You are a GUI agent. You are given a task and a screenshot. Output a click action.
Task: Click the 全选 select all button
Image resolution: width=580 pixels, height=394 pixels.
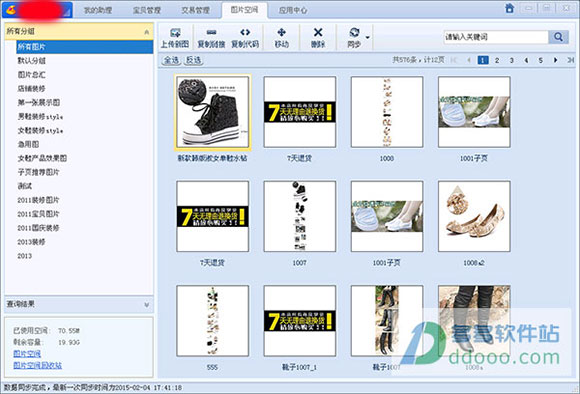(171, 60)
